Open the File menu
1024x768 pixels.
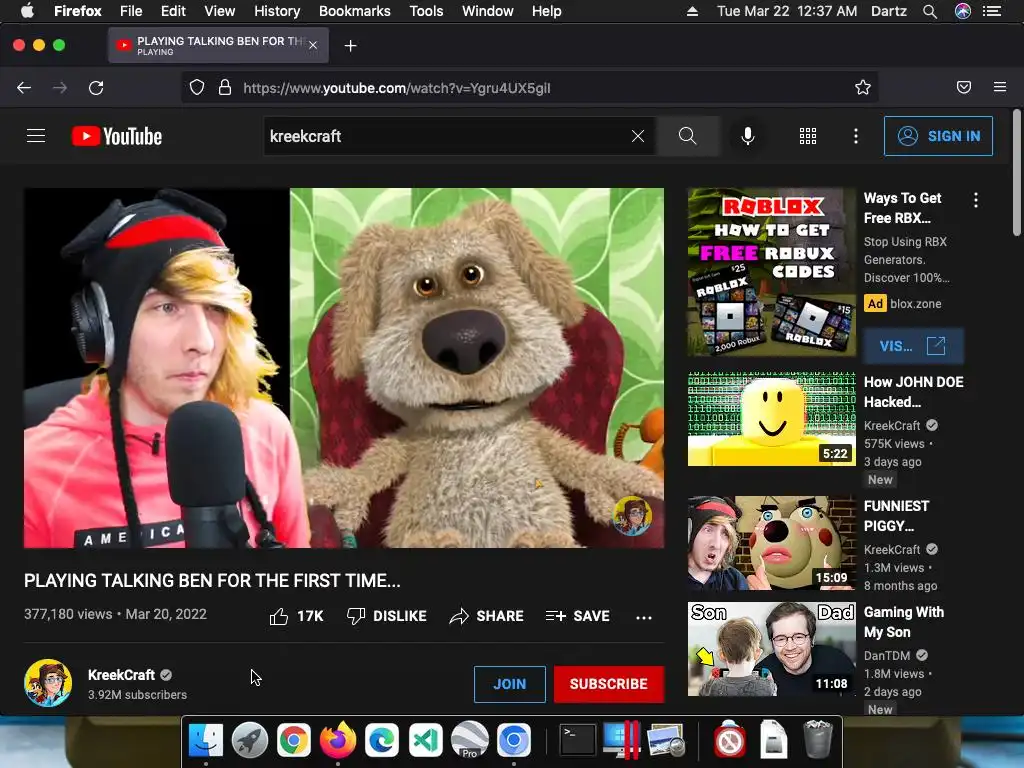[x=131, y=11]
